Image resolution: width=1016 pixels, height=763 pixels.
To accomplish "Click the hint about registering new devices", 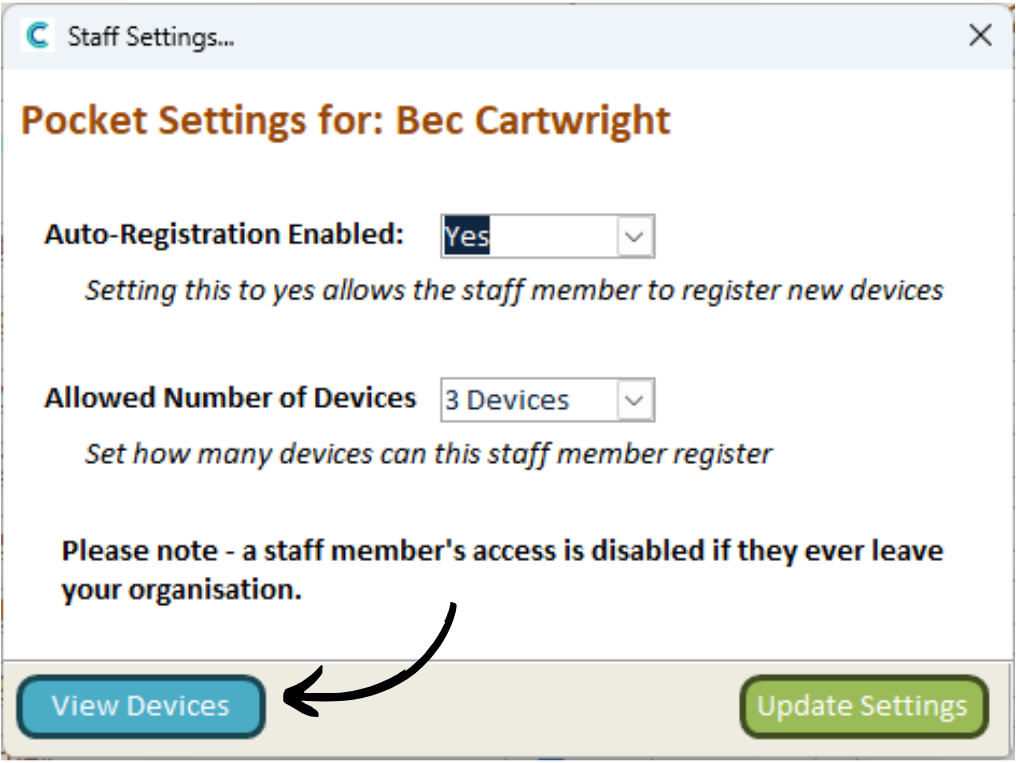I will tap(514, 290).
